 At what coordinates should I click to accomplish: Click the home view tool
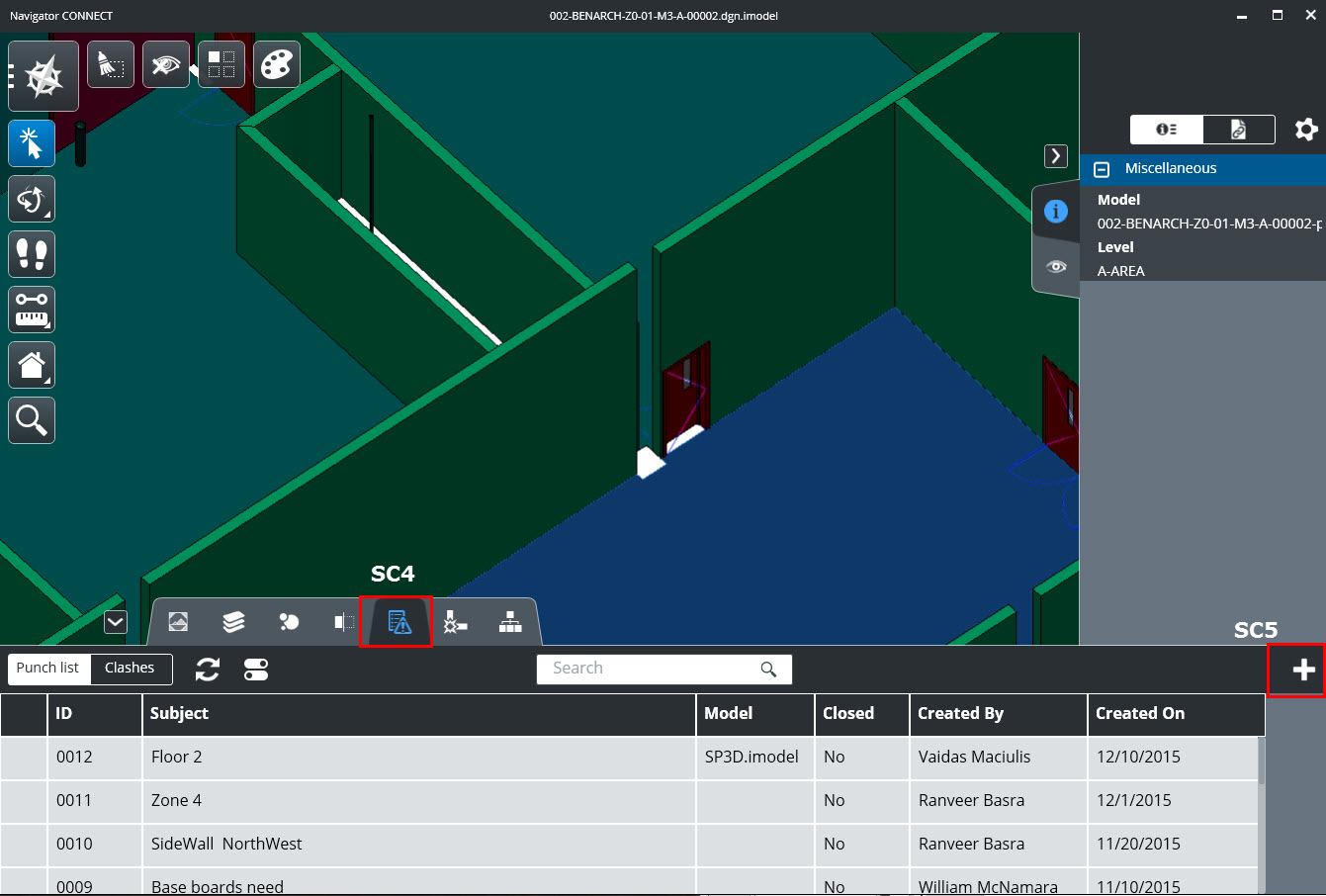(x=32, y=365)
